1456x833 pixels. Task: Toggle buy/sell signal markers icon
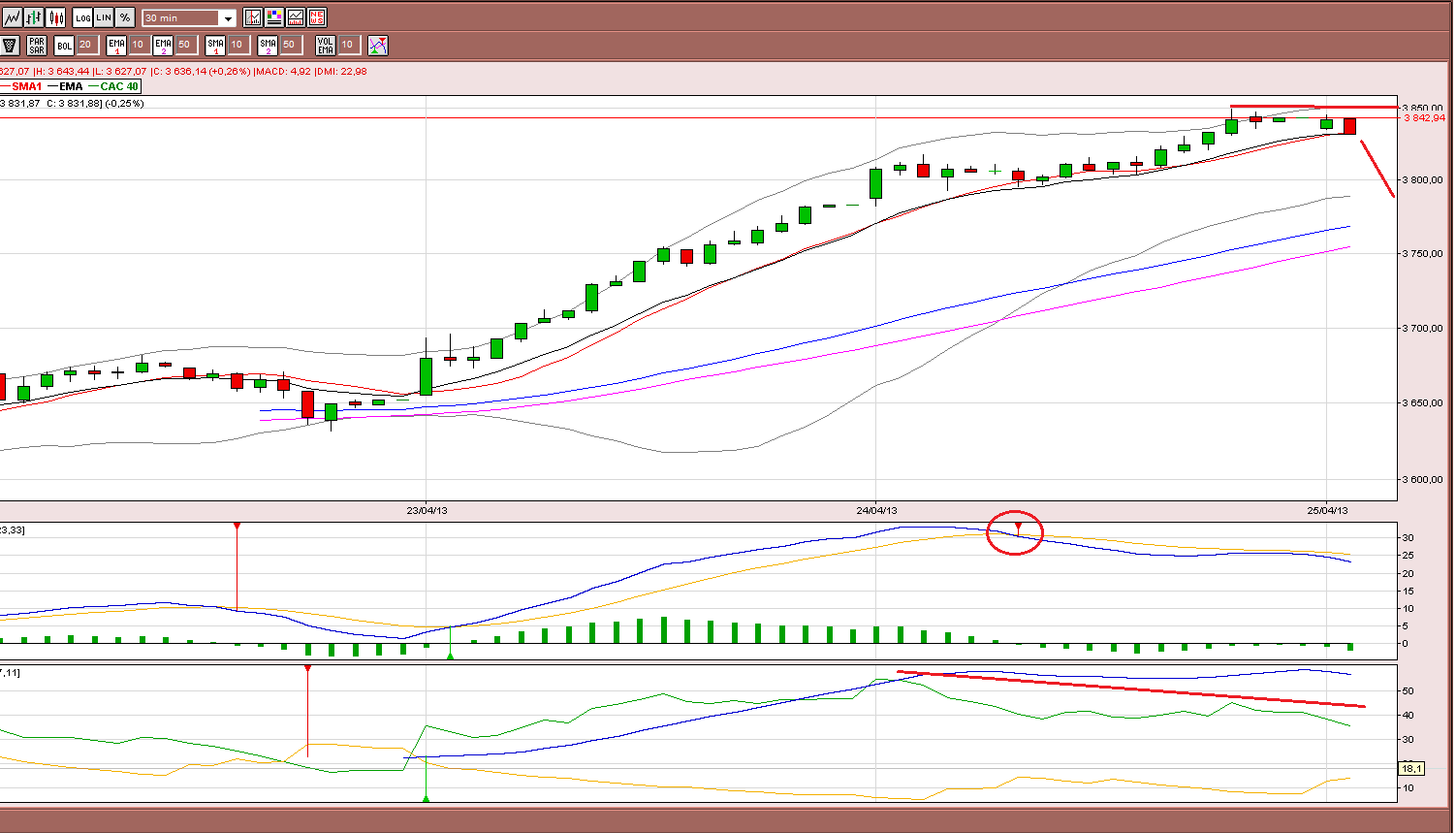coord(378,45)
